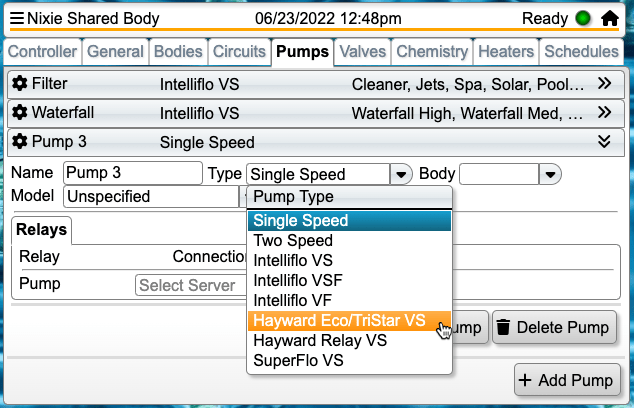Click the Ready status text
The image size is (634, 408).
point(545,19)
